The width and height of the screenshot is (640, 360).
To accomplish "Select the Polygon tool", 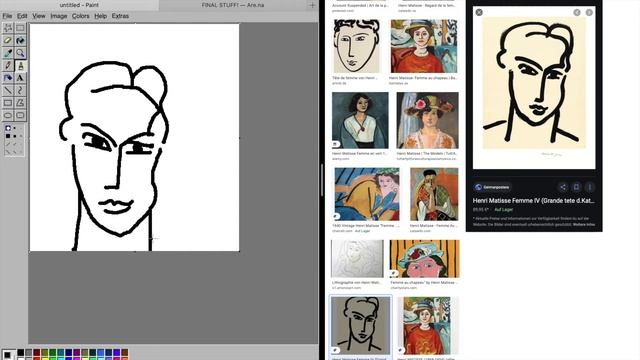I will 20,103.
